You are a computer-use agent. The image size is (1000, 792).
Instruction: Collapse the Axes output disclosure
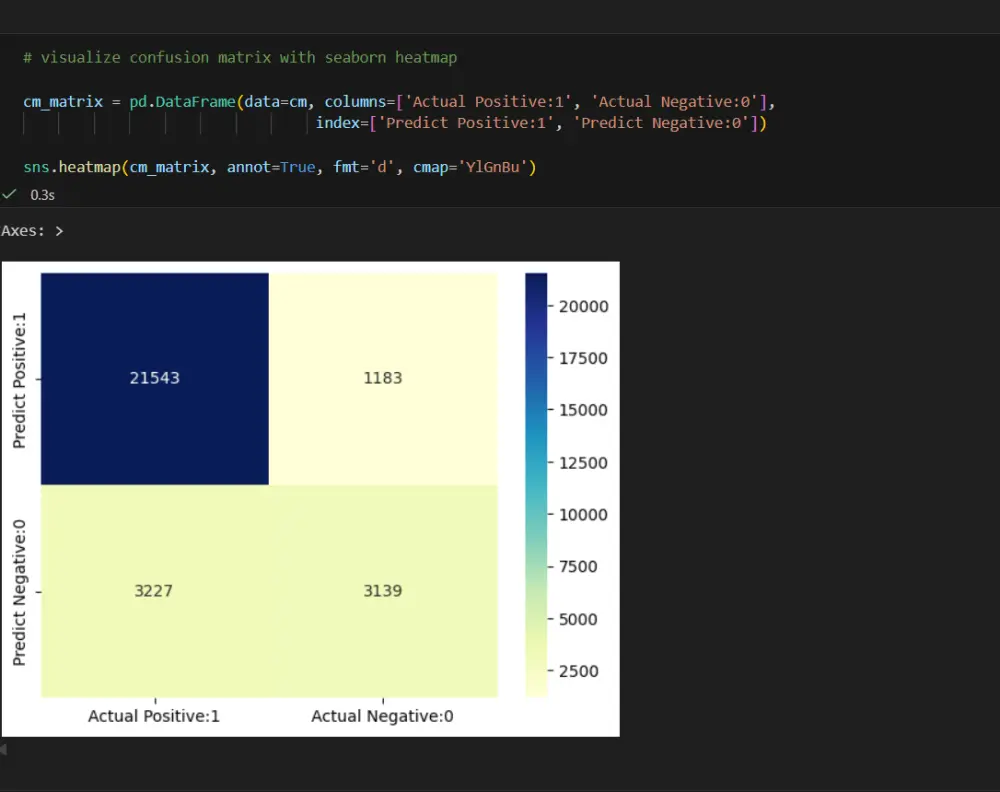(x=57, y=230)
